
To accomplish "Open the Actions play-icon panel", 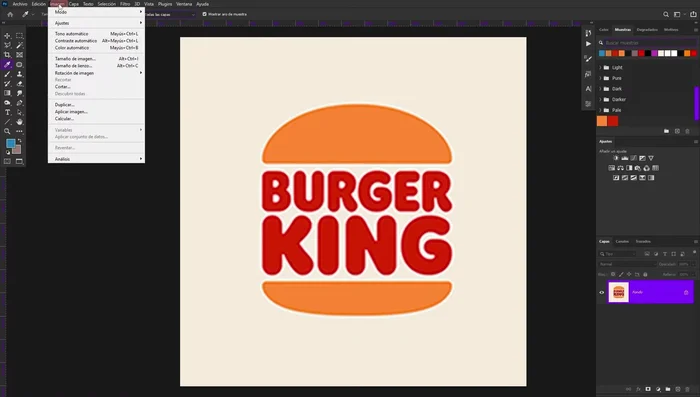I will [x=588, y=44].
